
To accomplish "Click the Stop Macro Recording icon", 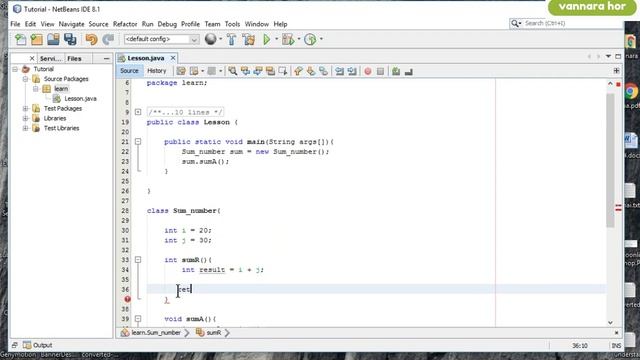I will pos(380,71).
